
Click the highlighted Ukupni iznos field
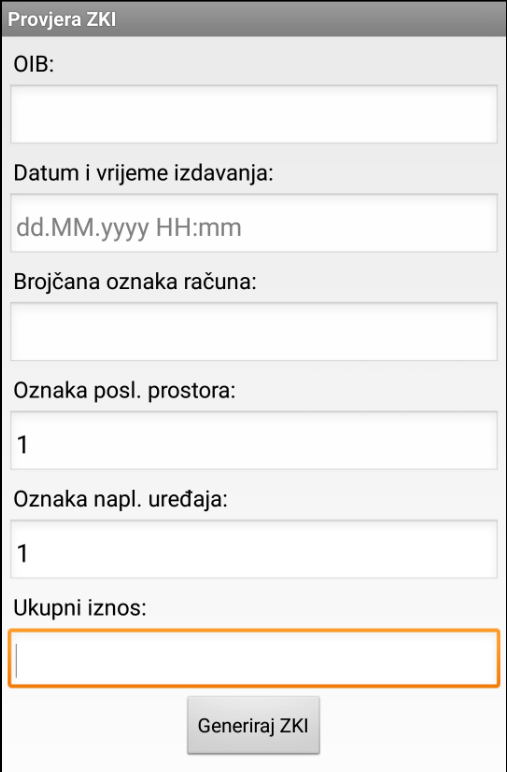tap(254, 658)
